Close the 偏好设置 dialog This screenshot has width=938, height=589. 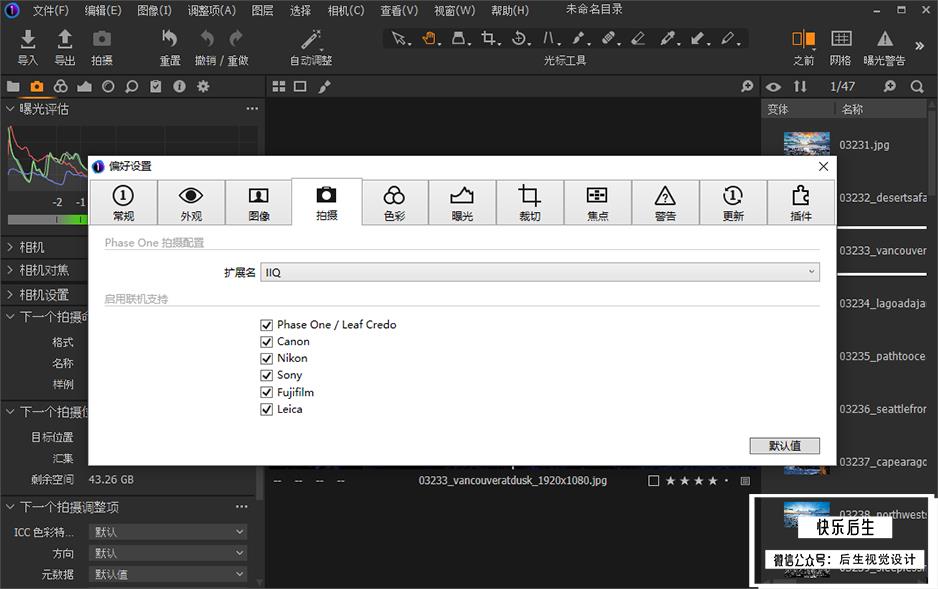(x=824, y=166)
